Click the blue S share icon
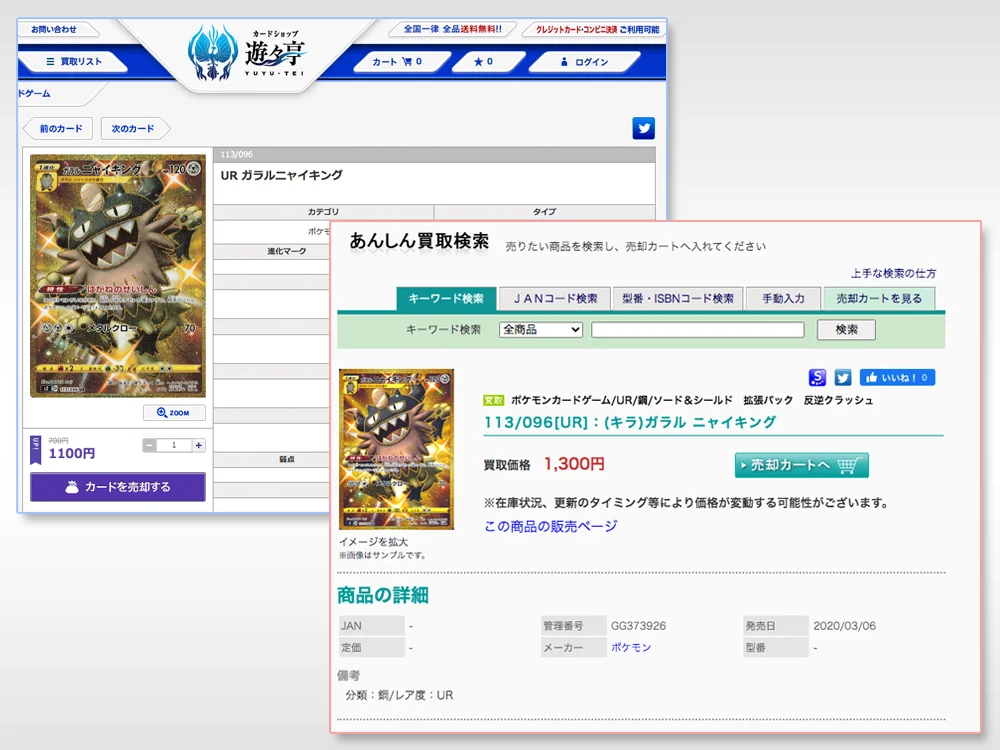The image size is (1000, 750). 817,378
